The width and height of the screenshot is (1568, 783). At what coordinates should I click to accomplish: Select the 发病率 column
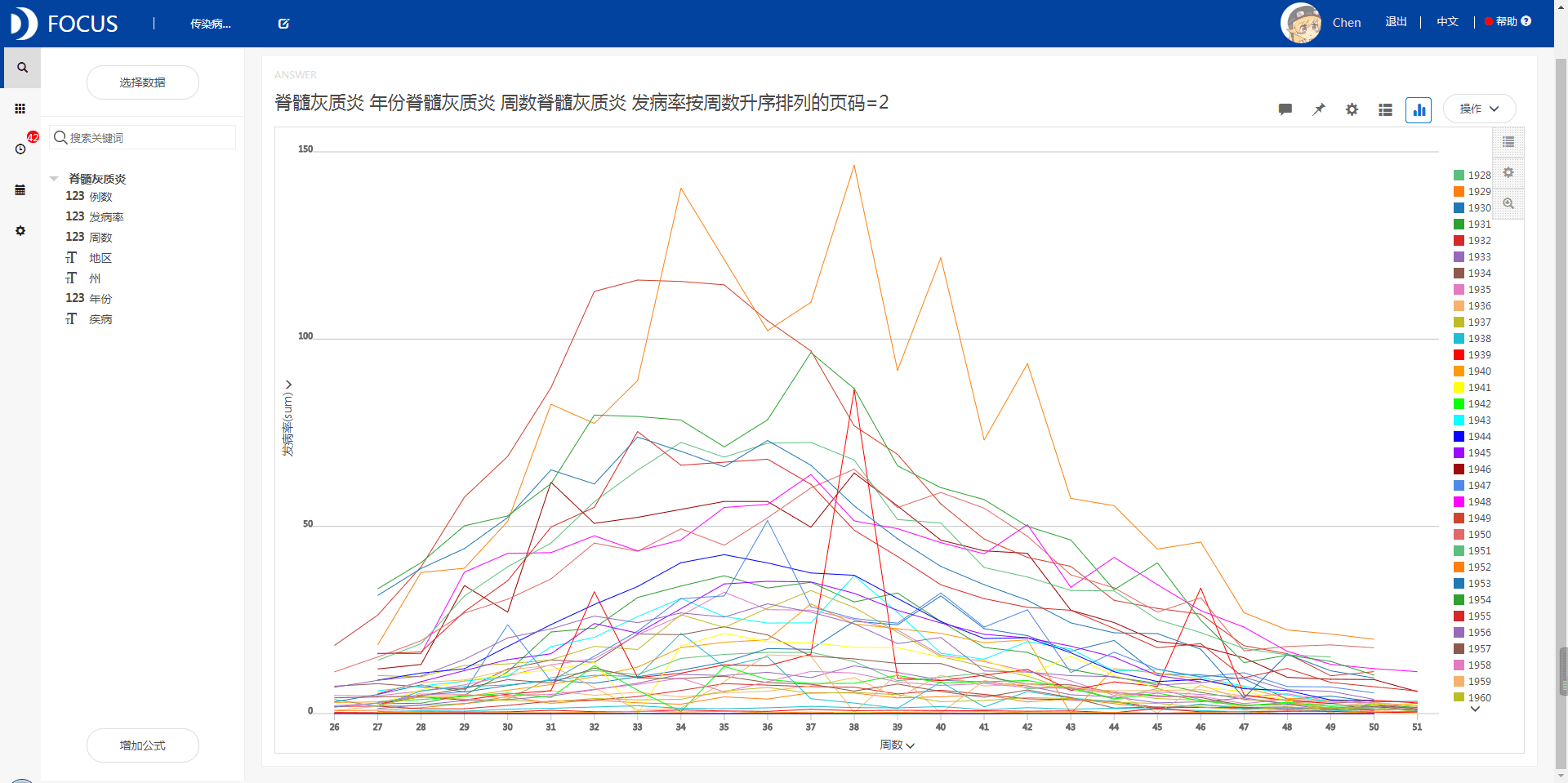(106, 216)
